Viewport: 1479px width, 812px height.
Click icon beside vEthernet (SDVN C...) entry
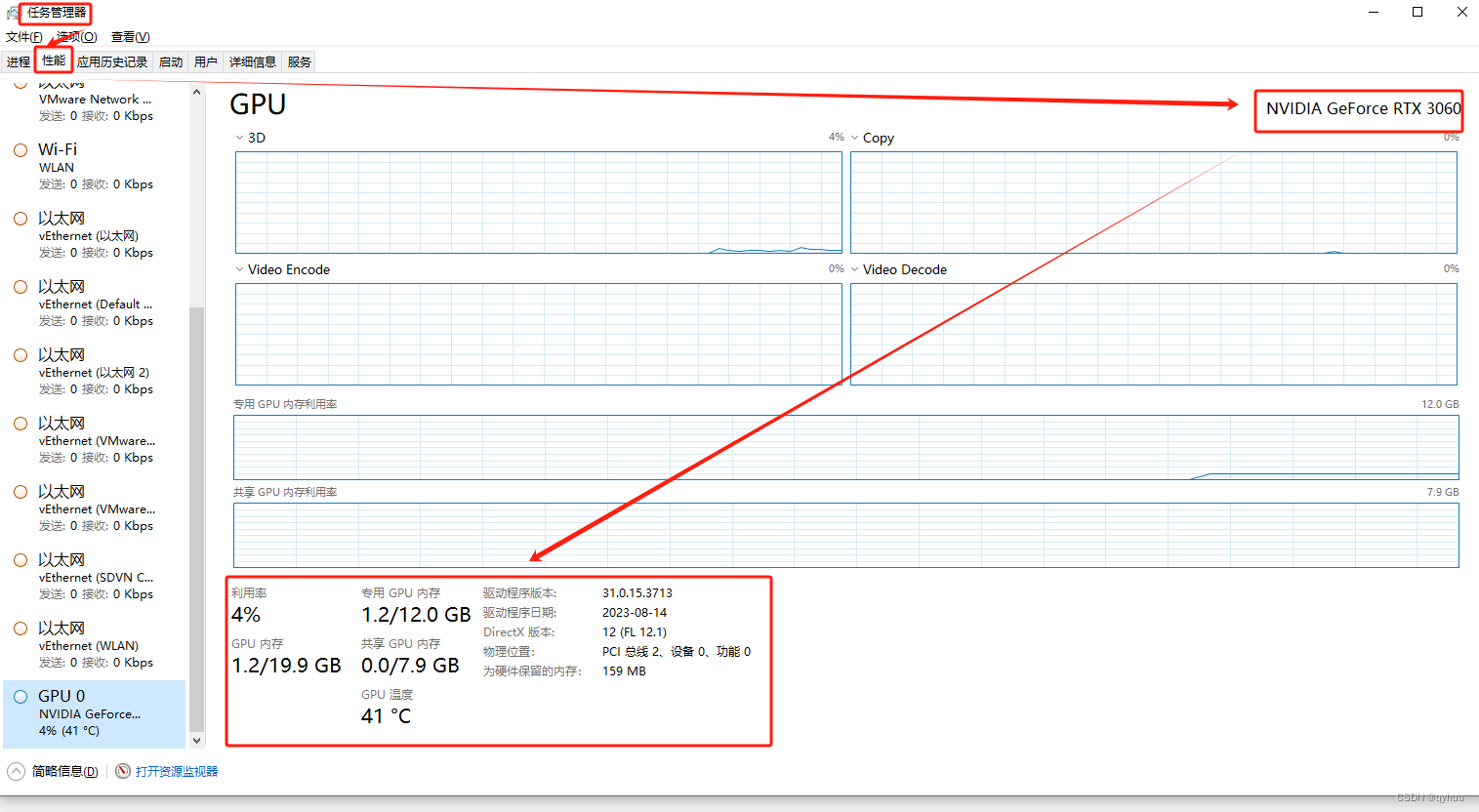point(21,560)
